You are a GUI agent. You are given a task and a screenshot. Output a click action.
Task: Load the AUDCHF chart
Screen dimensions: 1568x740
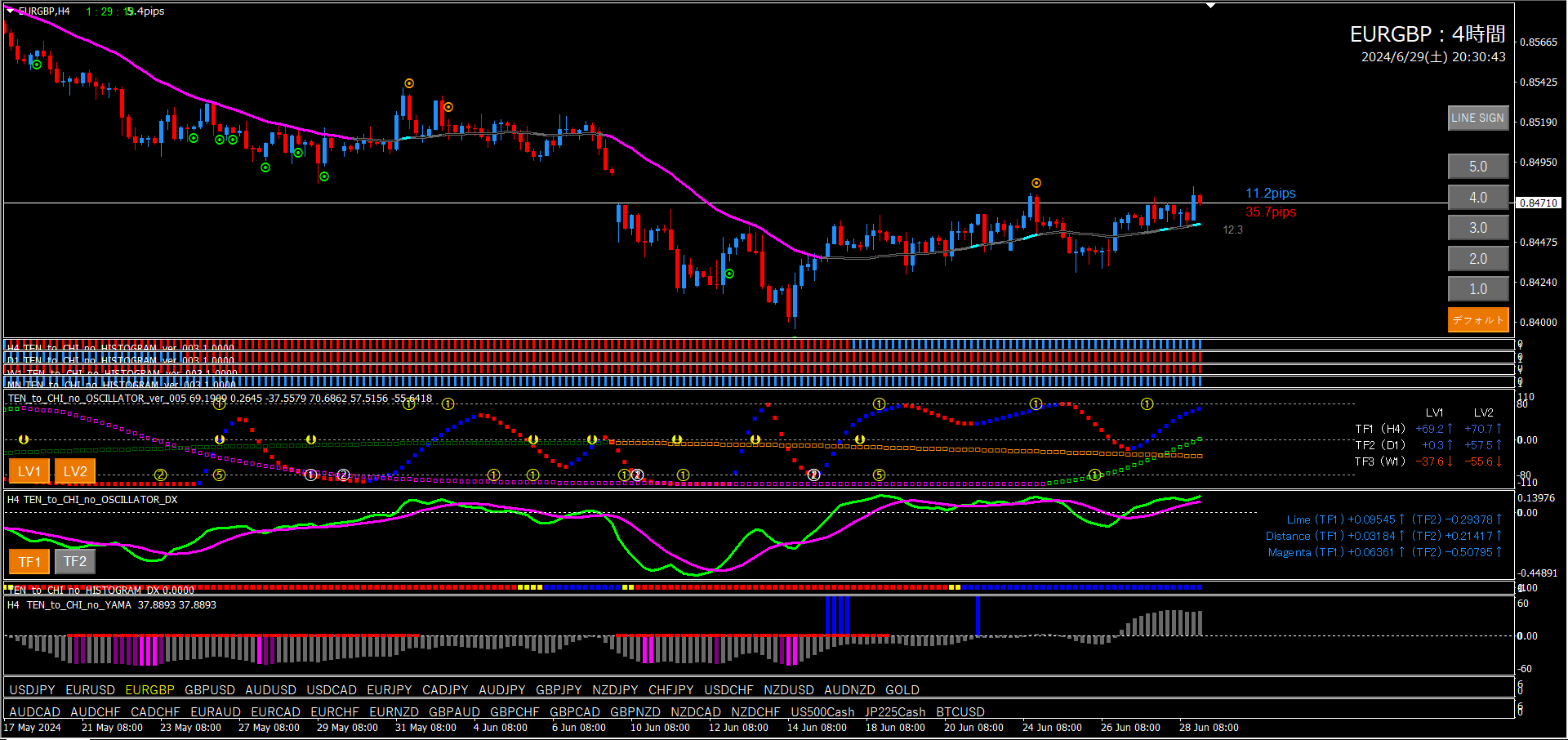tap(96, 712)
